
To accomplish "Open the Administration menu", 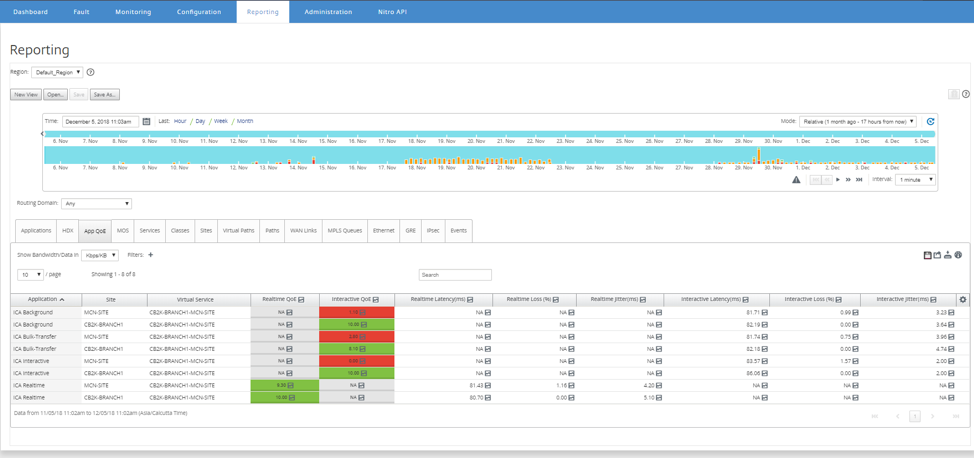I will [x=328, y=12].
